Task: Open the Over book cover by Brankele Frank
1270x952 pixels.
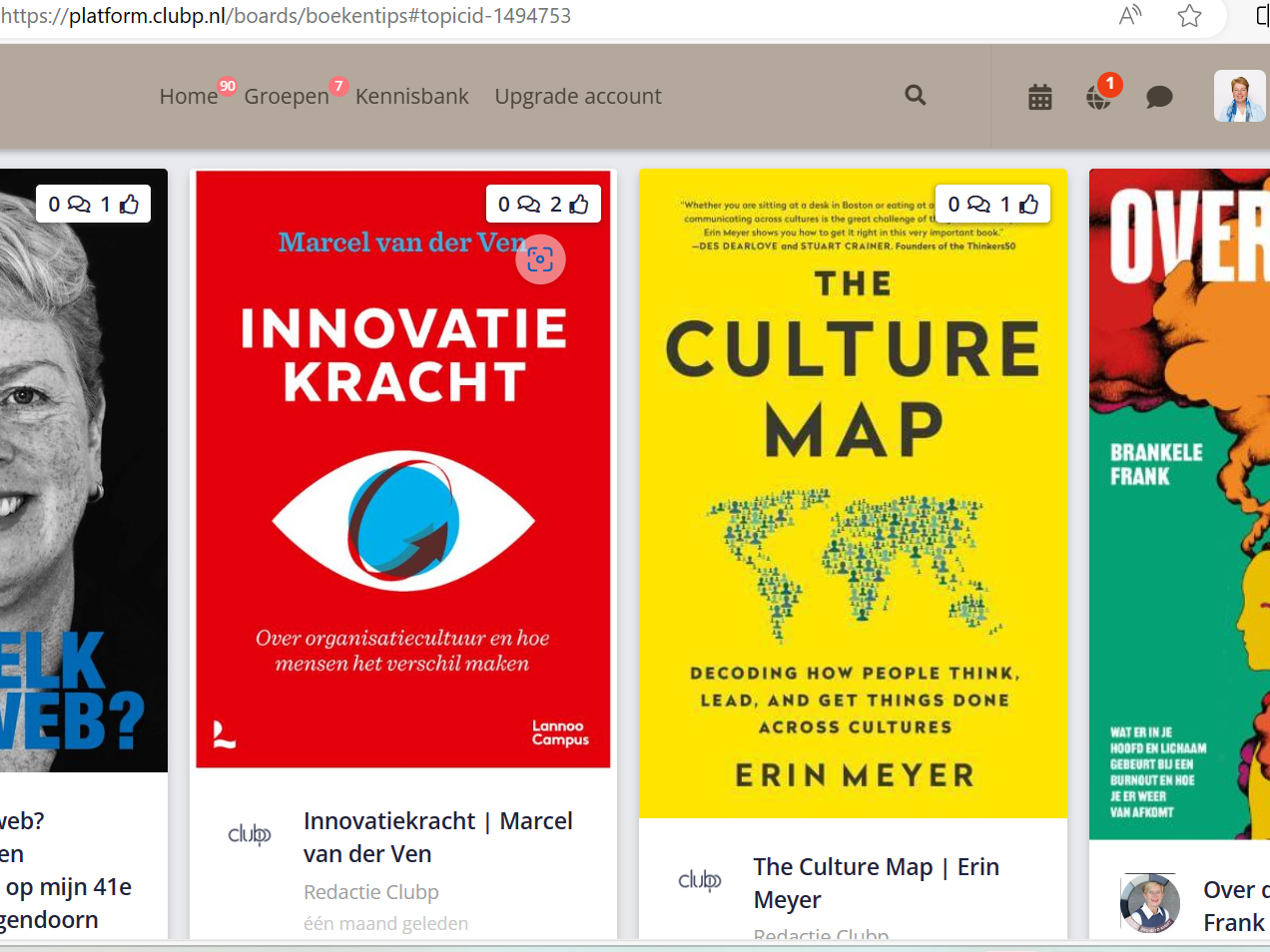Action: point(1180,504)
